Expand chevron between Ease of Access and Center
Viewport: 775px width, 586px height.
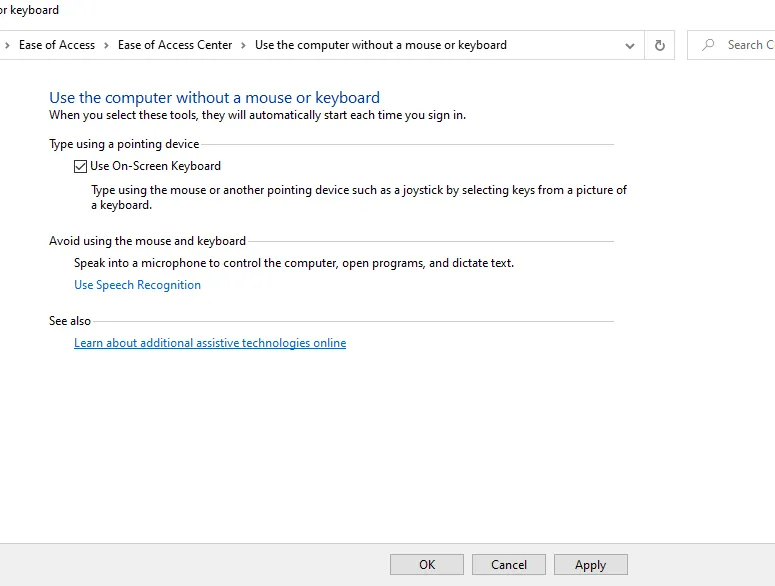107,45
